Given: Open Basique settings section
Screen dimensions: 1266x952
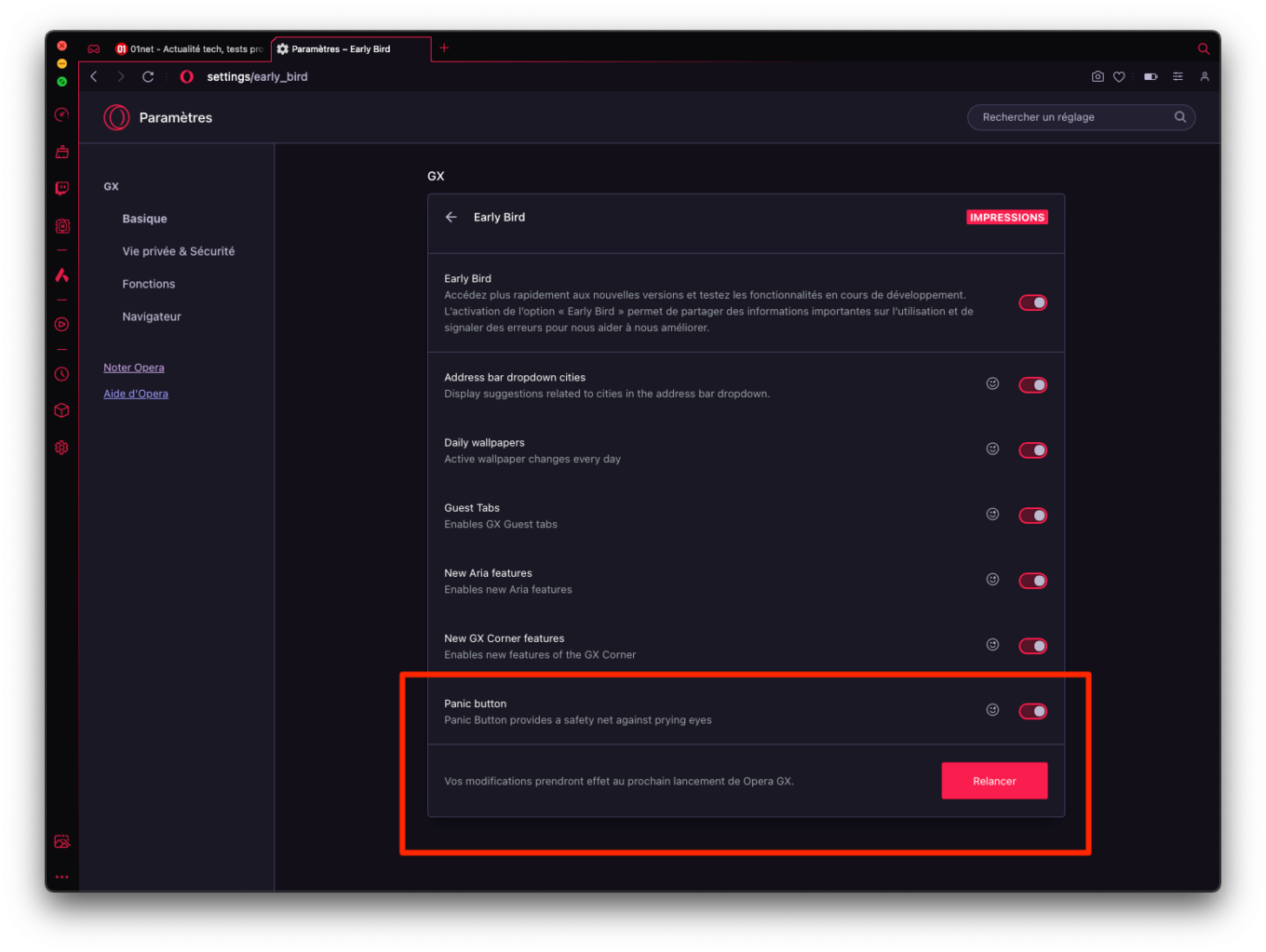Looking at the screenshot, I should click(x=144, y=219).
